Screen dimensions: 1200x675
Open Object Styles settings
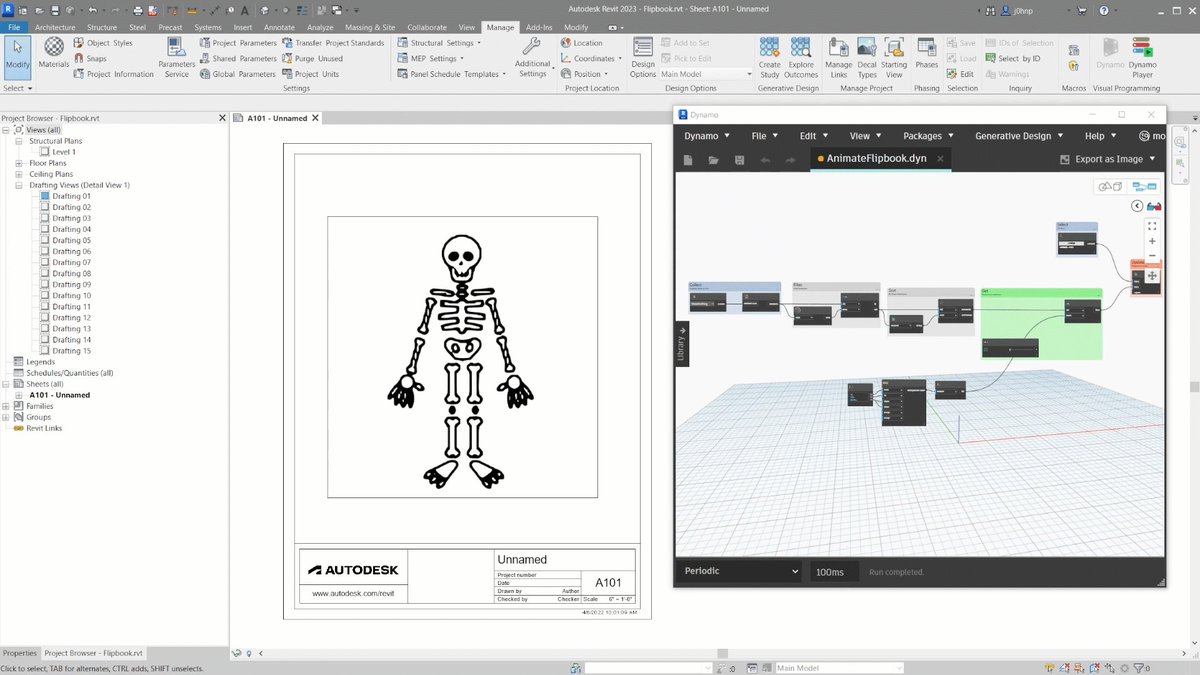click(x=103, y=43)
